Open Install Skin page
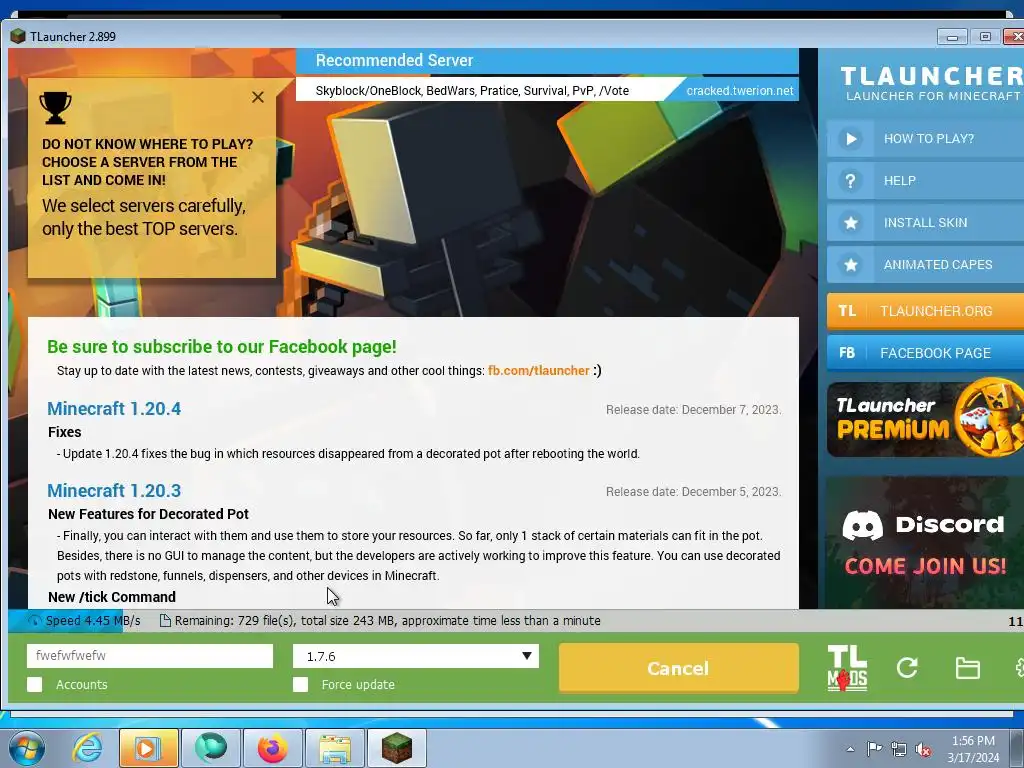Screen dimensions: 1024x768 925,223
